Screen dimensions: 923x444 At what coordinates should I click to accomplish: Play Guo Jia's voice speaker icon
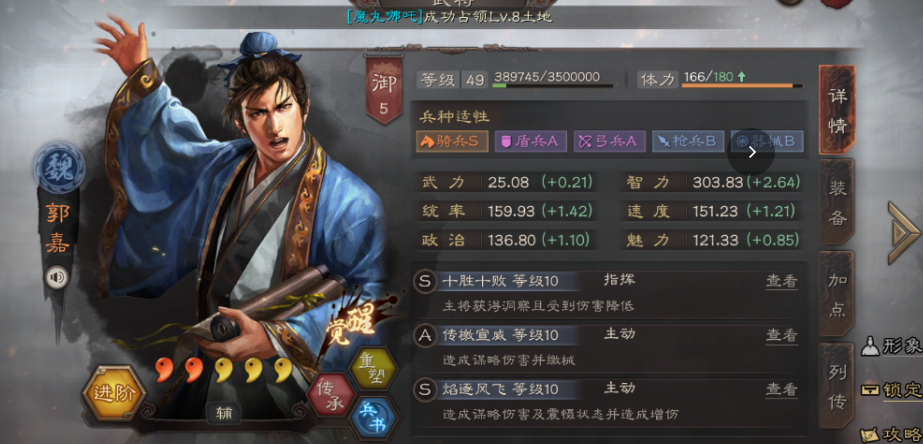(58, 277)
